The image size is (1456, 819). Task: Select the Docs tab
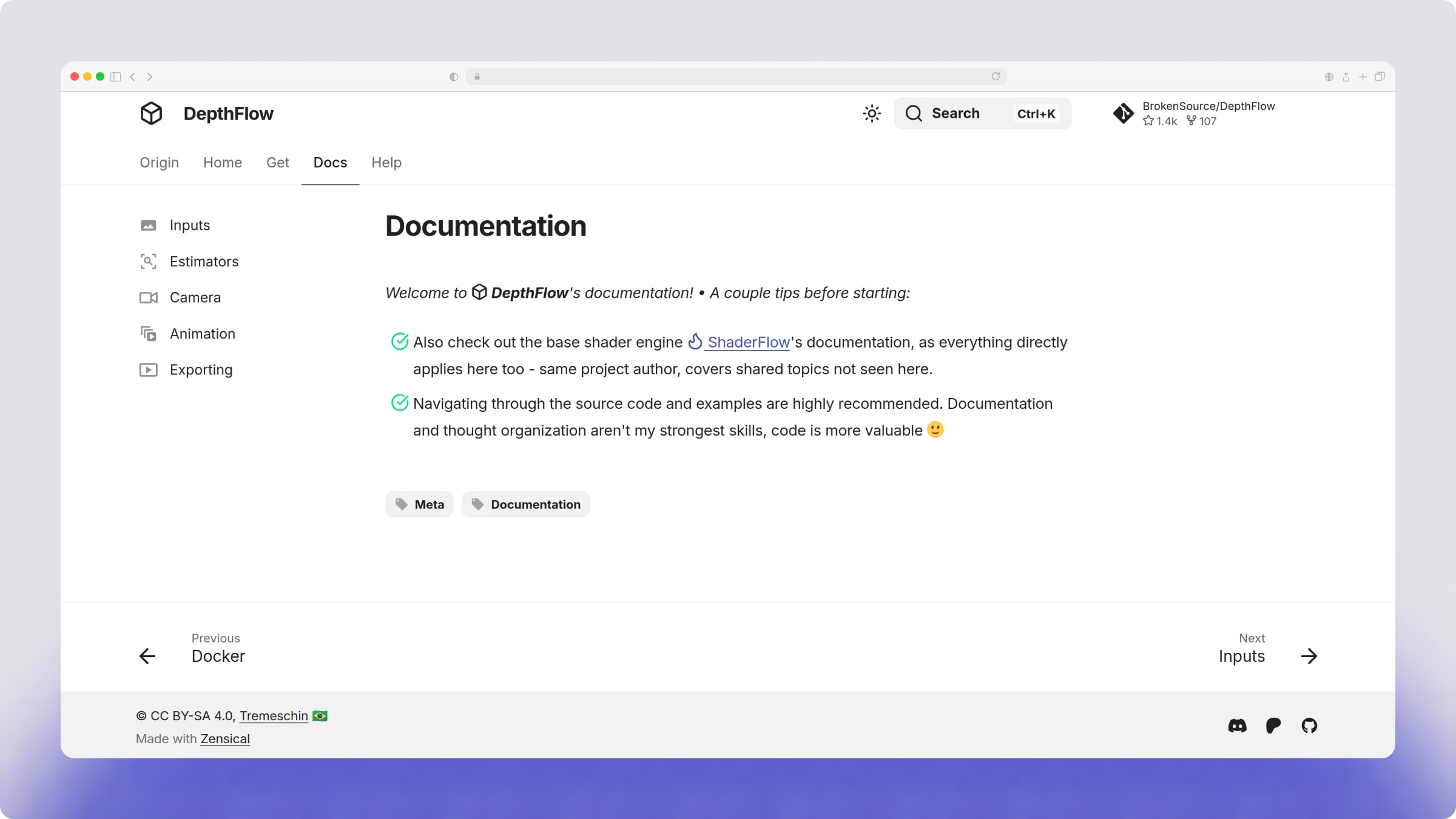tap(330, 163)
